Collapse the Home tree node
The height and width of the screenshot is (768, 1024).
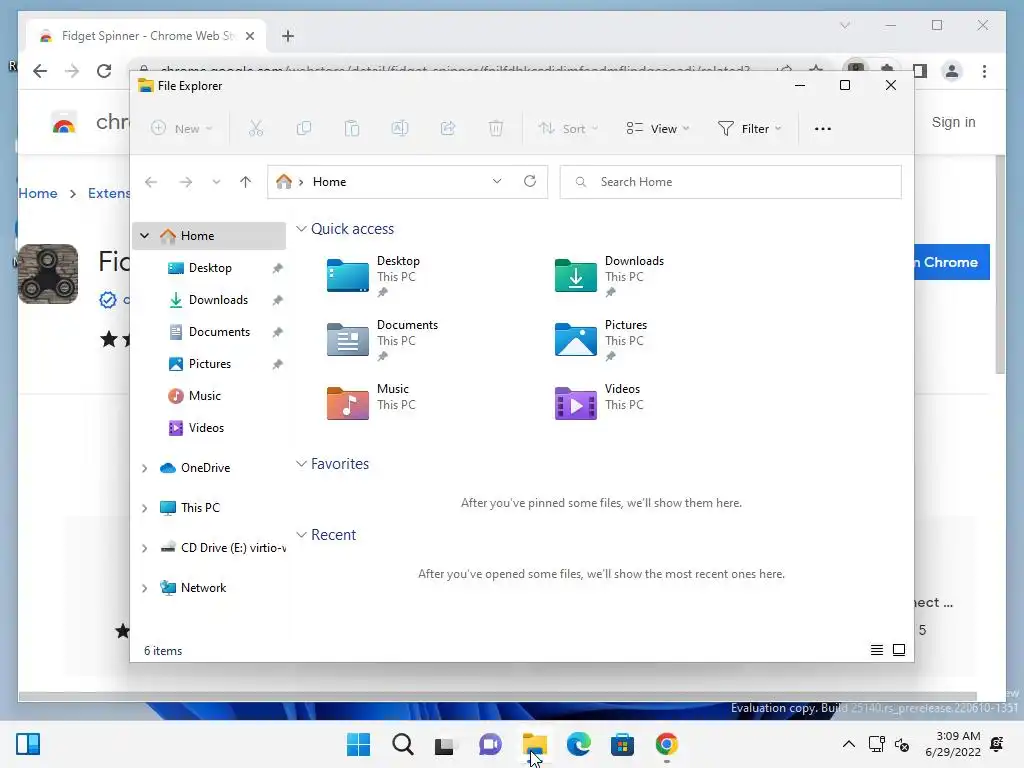(145, 236)
